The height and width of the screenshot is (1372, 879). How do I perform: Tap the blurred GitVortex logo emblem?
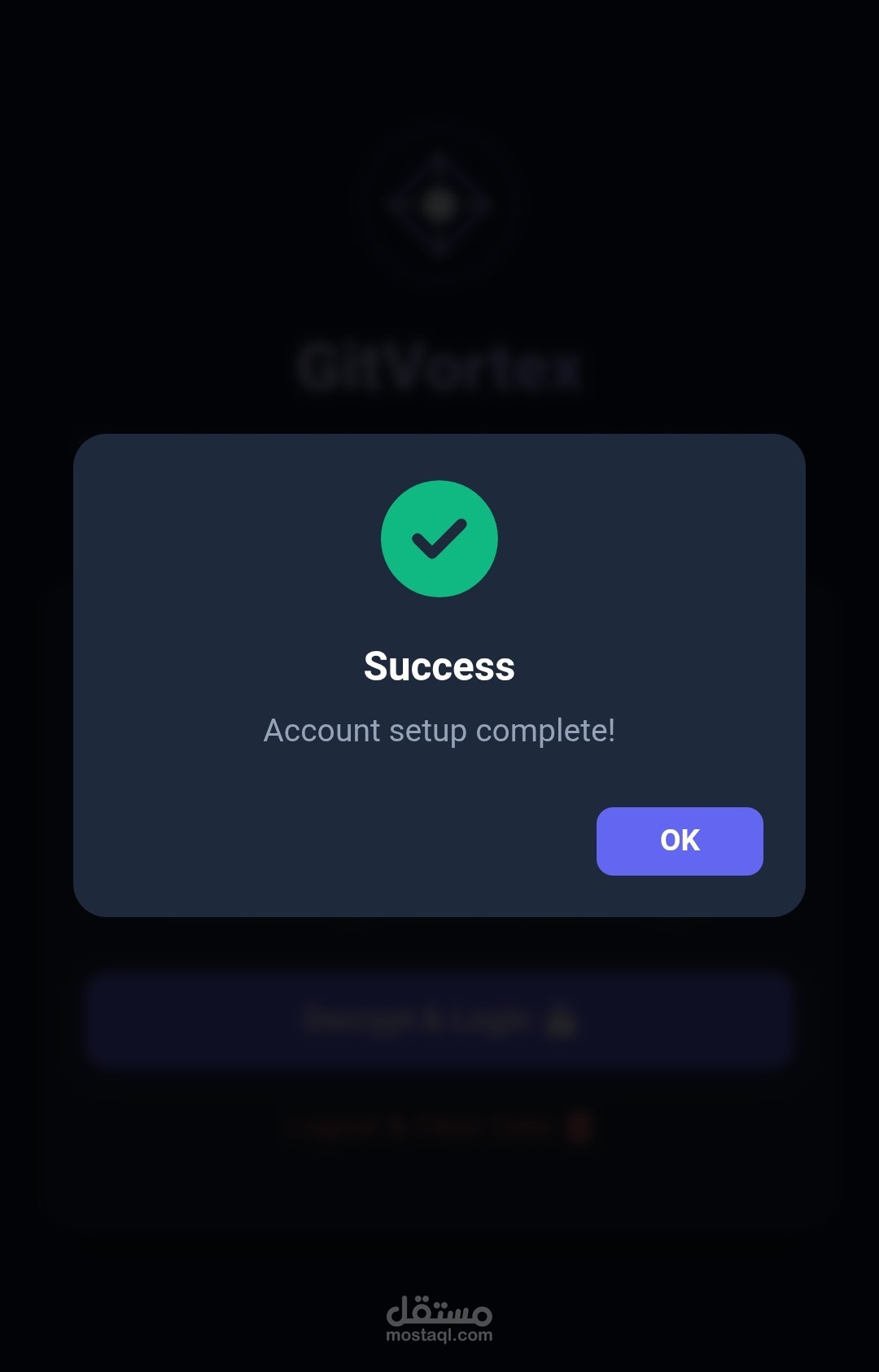(x=439, y=203)
